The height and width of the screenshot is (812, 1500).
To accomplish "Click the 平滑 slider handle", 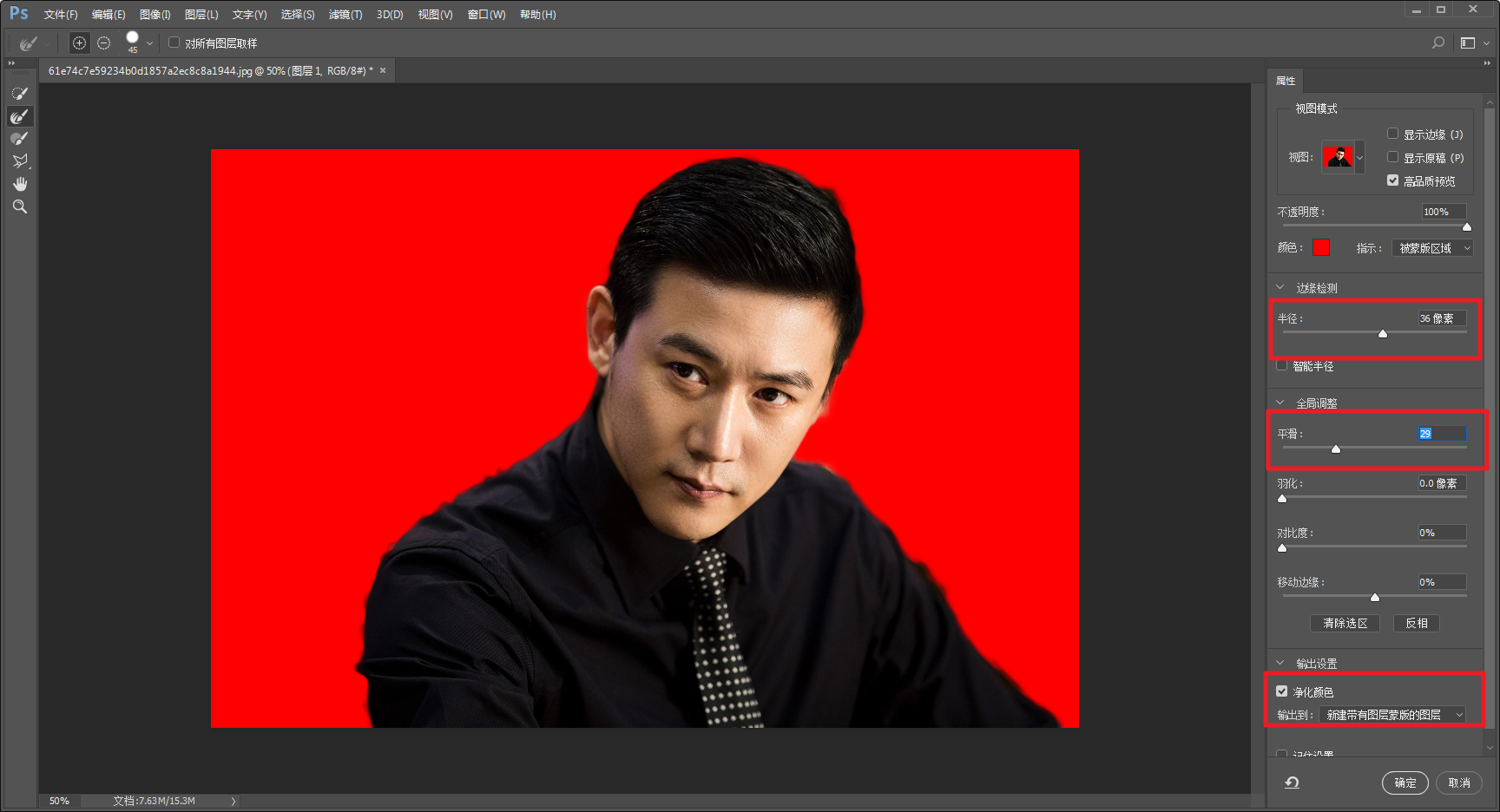I will [1336, 449].
